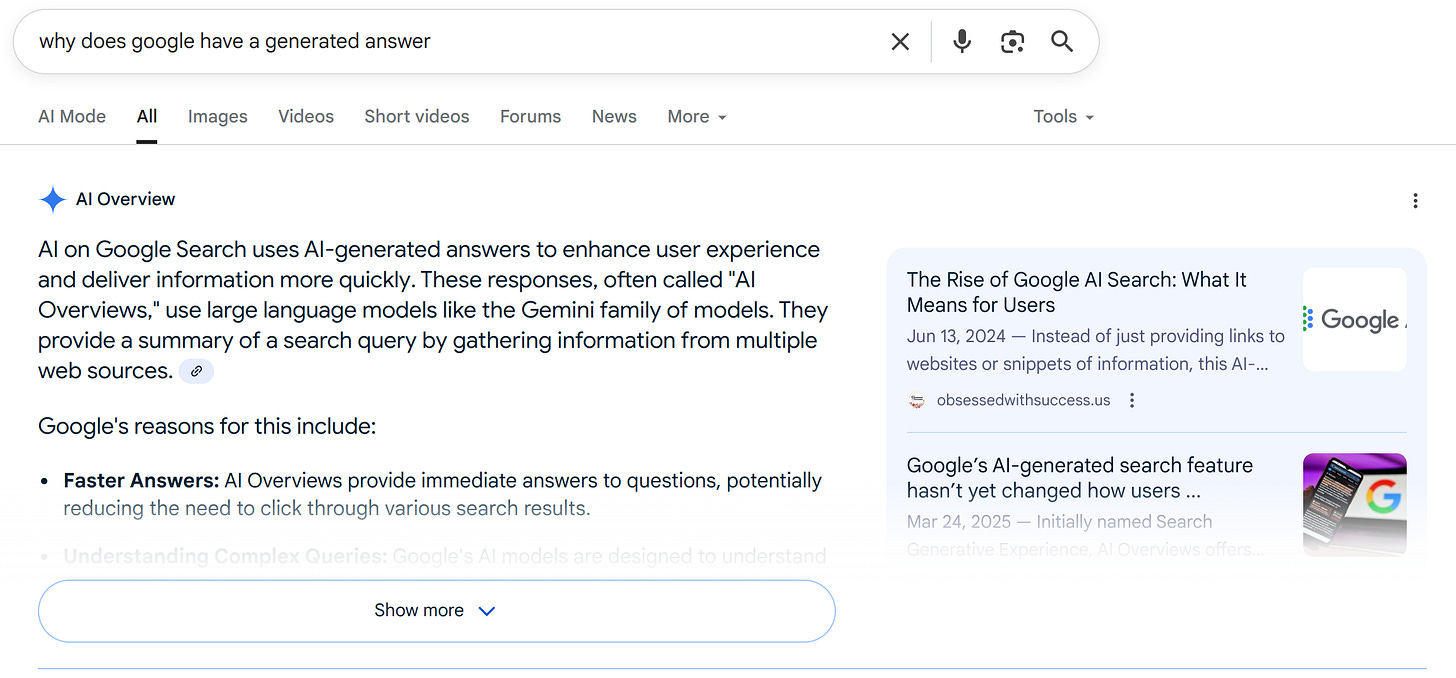Clear the search query with the X icon
This screenshot has width=1456, height=678.
(x=900, y=41)
